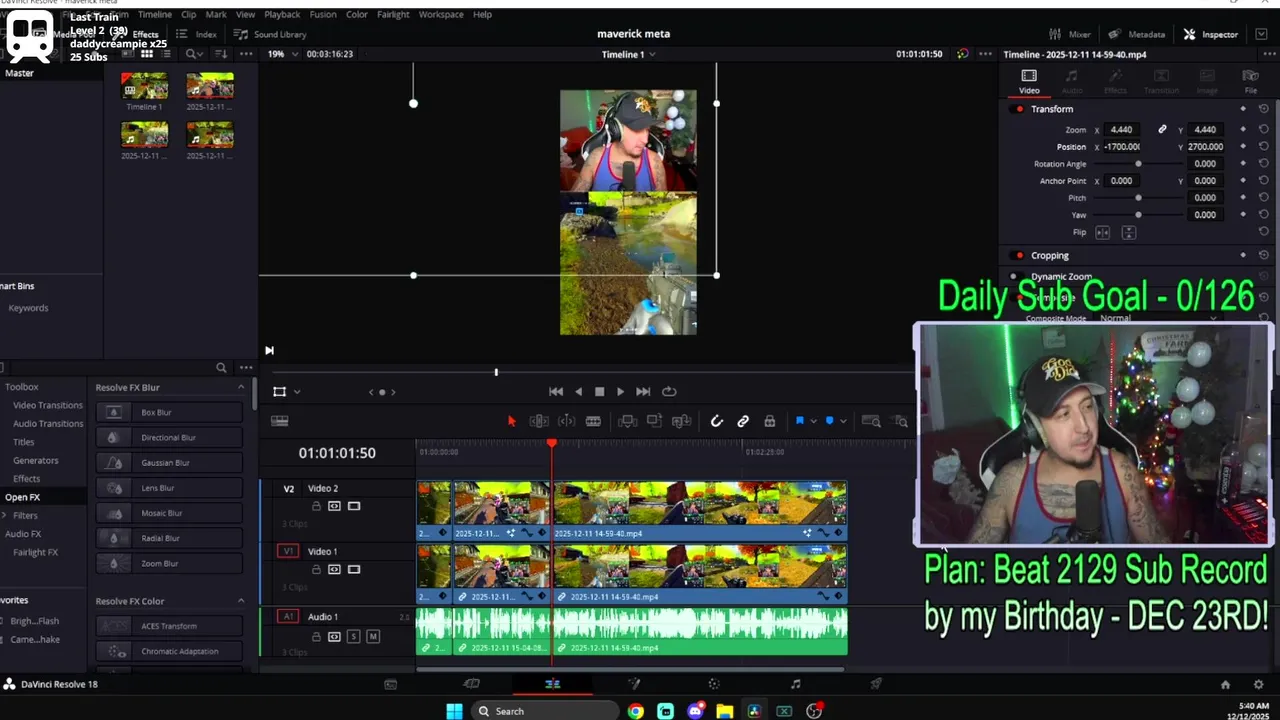1280x720 pixels.
Task: Adjust the Pitch slider handle
Action: (1138, 198)
